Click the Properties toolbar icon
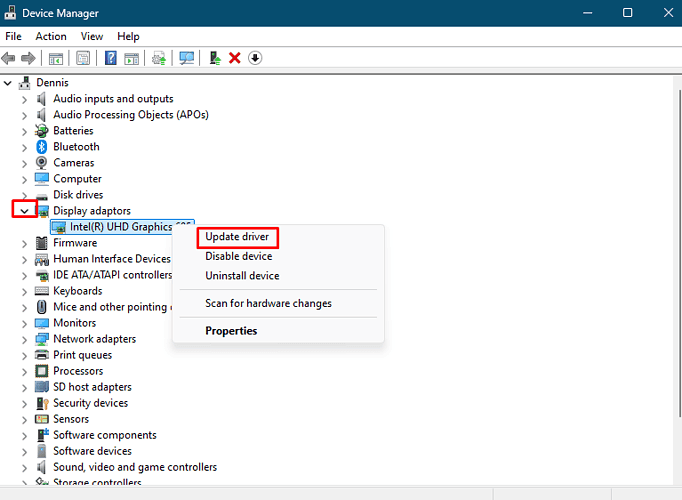Viewport: 682px width, 500px height. pos(83,58)
